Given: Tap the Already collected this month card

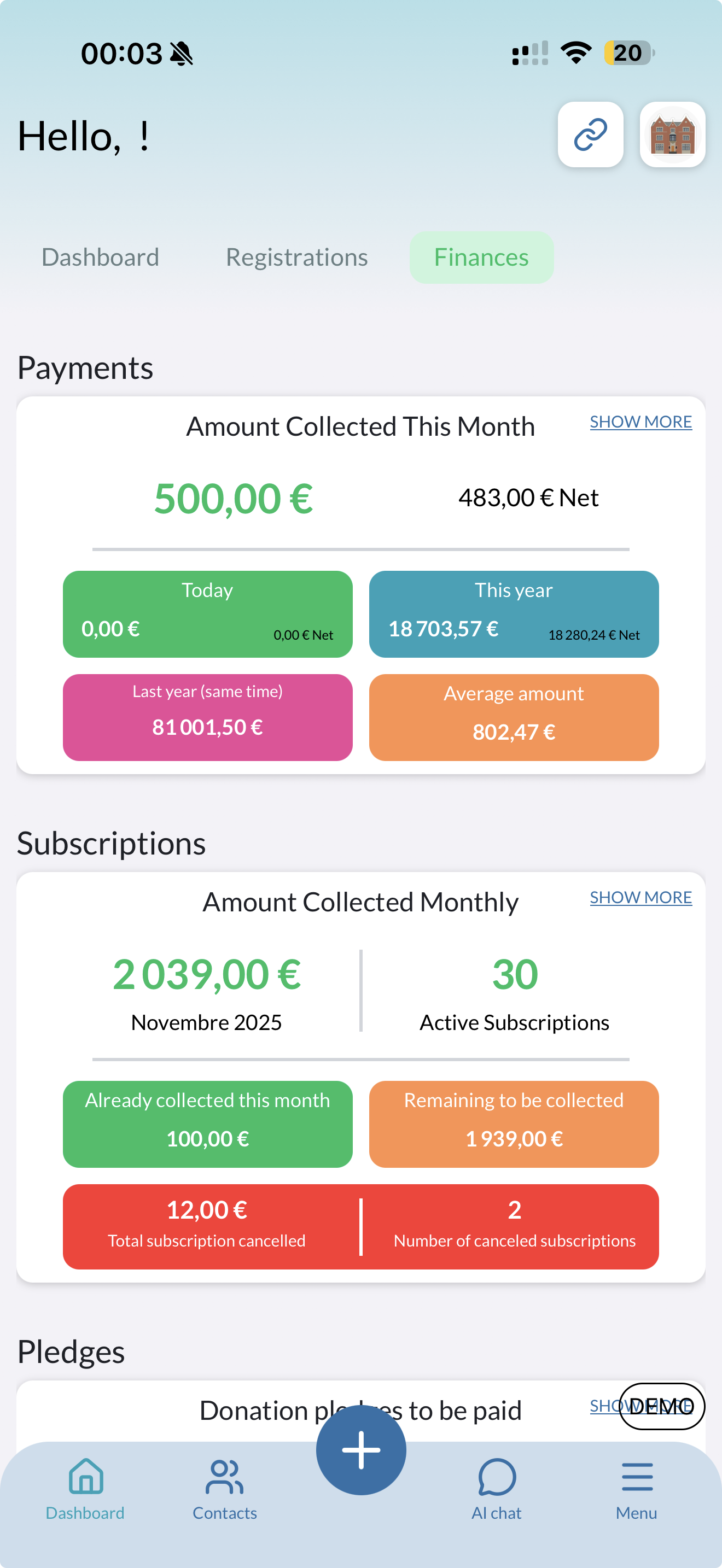Looking at the screenshot, I should point(208,1124).
